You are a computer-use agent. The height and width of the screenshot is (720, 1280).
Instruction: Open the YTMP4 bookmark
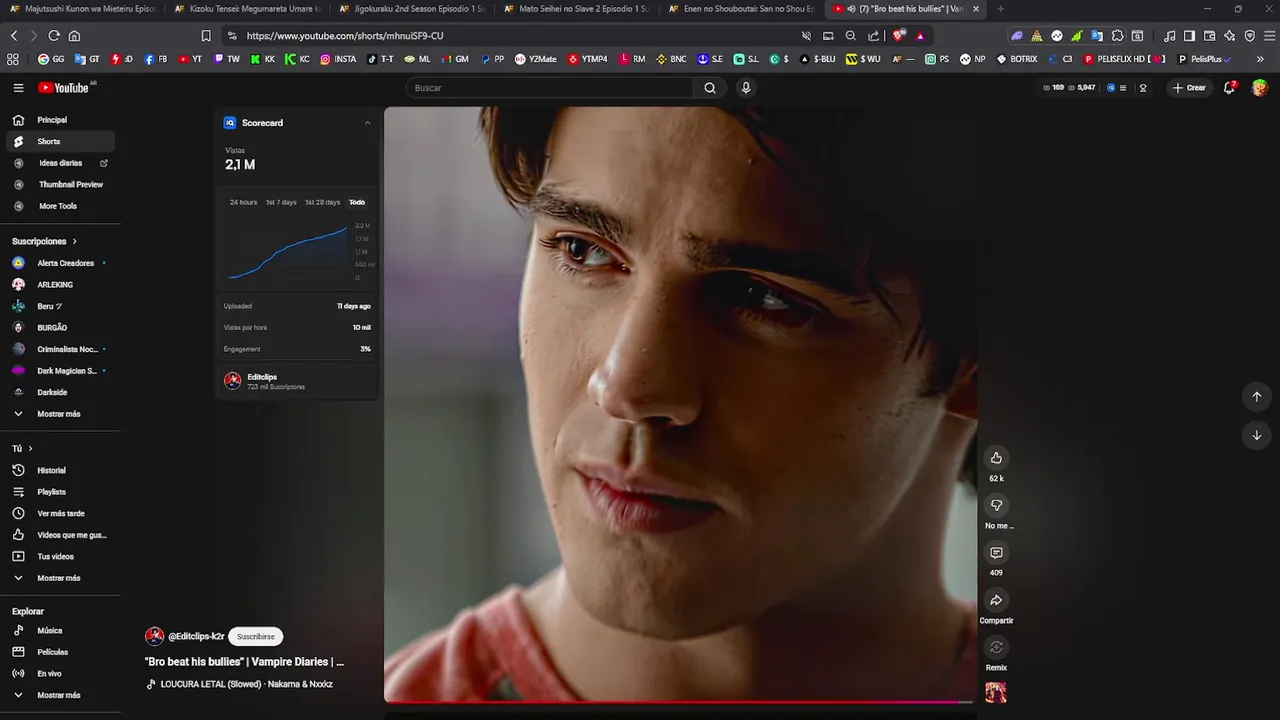[588, 59]
